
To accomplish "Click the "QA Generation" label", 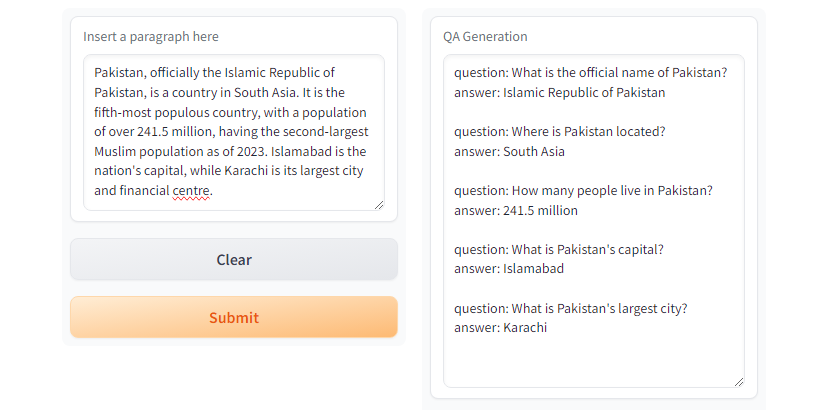I will coord(485,37).
